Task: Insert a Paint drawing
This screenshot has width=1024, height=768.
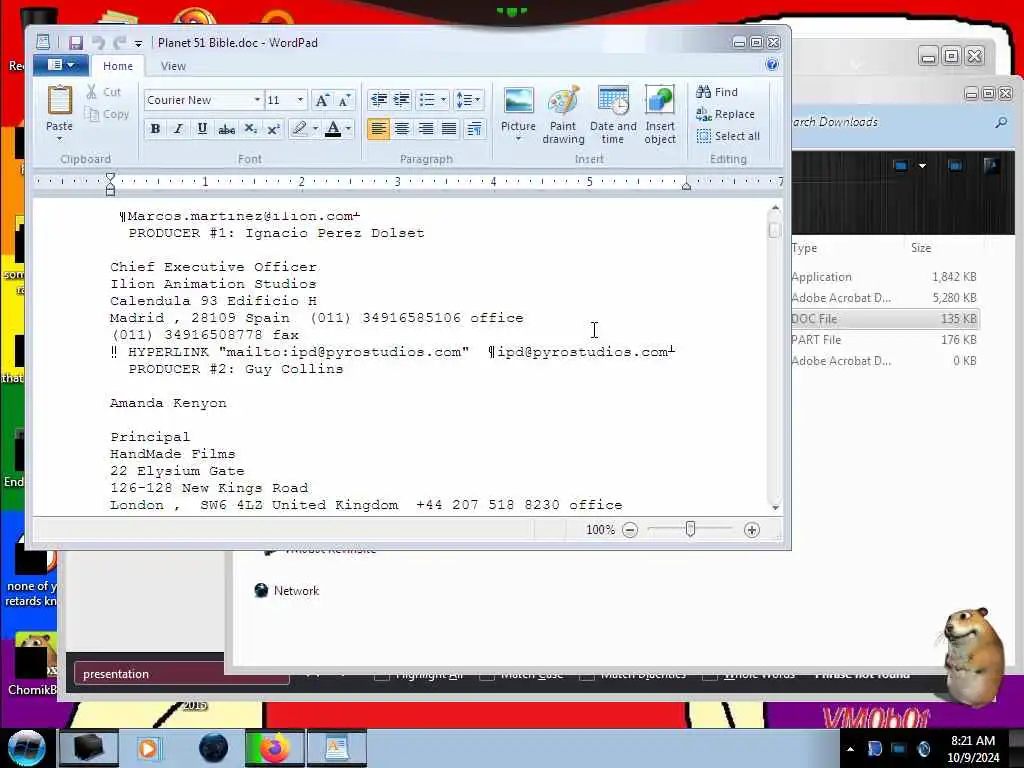Action: pyautogui.click(x=563, y=114)
